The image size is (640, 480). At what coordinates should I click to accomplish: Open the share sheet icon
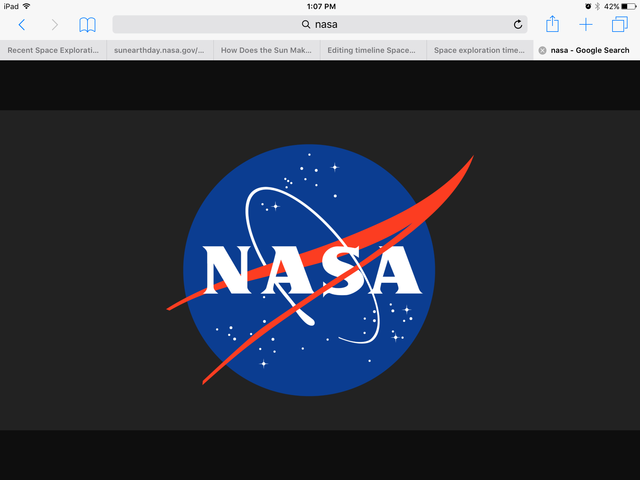point(552,24)
